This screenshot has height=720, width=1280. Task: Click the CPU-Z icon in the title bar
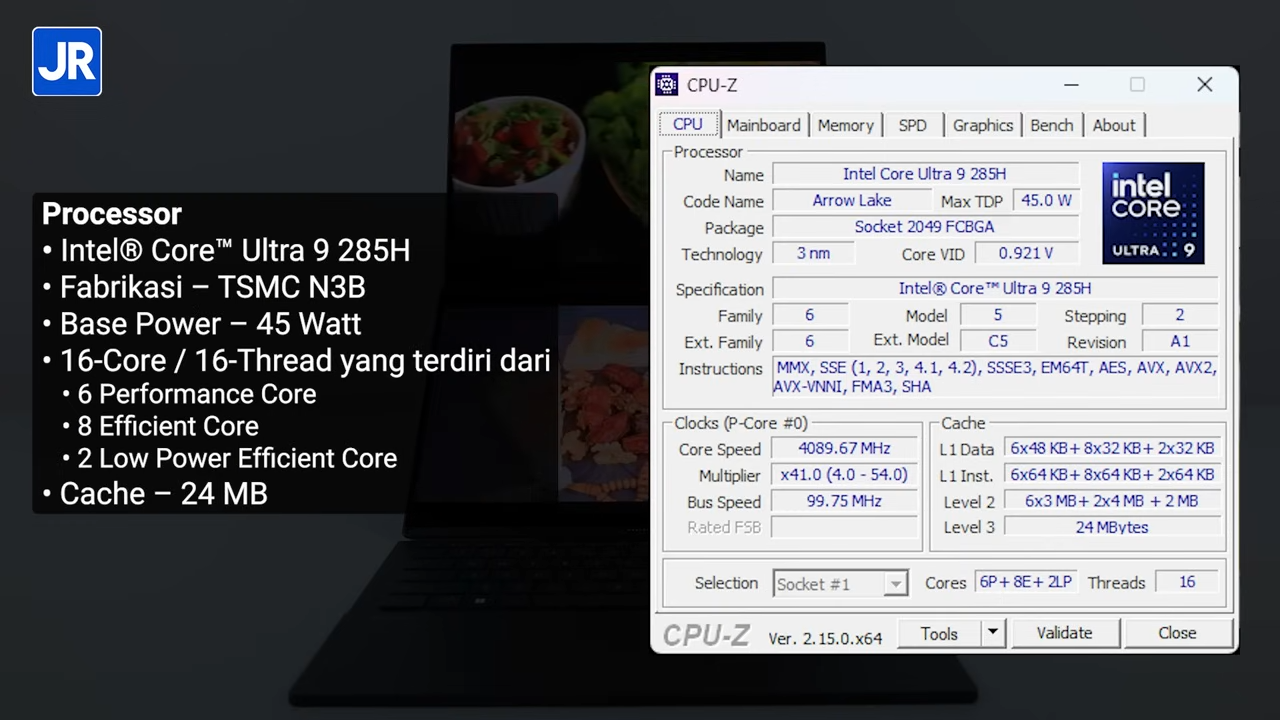(666, 85)
